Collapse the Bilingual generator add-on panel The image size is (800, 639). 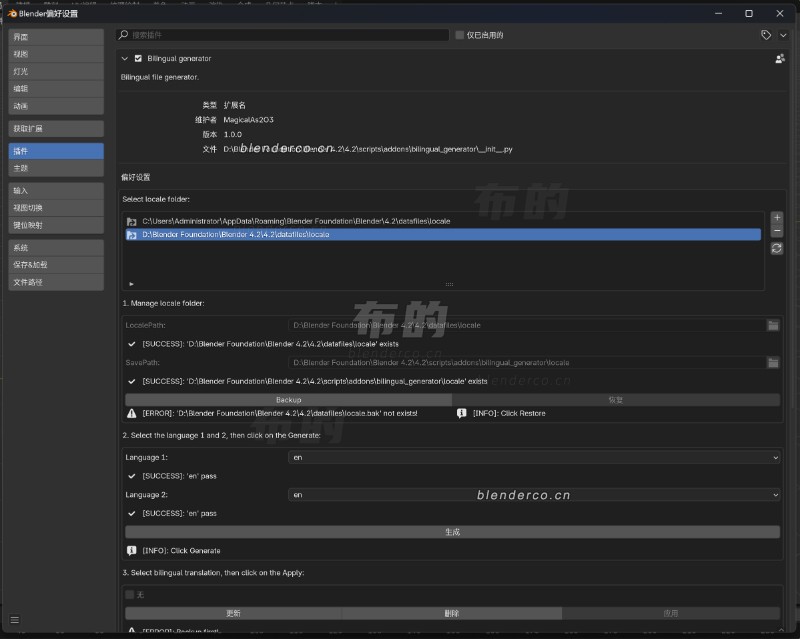coord(124,59)
